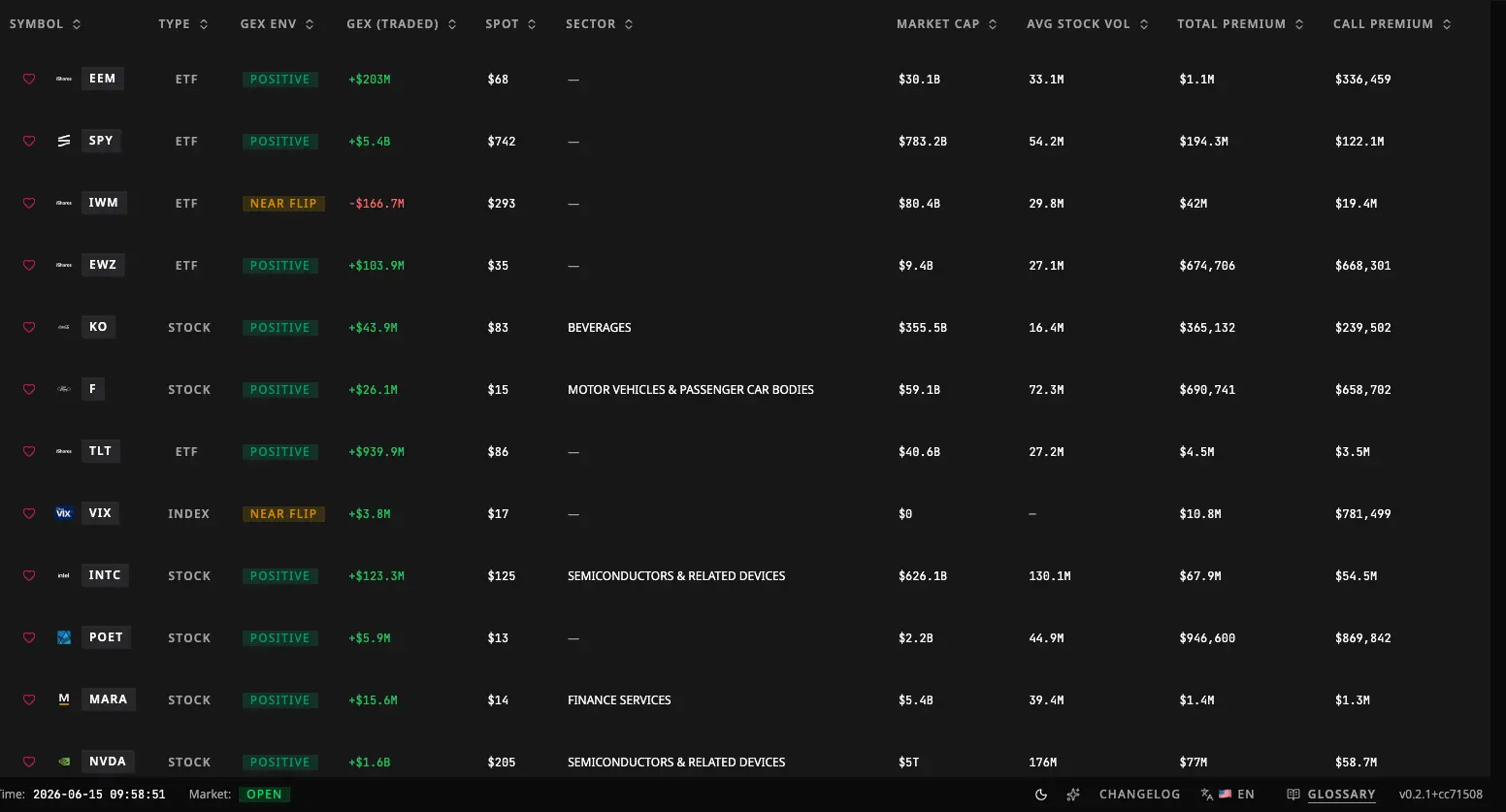This screenshot has width=1506, height=812.
Task: Click FINANCE SERVICES sector cell
Action: pyautogui.click(x=619, y=700)
